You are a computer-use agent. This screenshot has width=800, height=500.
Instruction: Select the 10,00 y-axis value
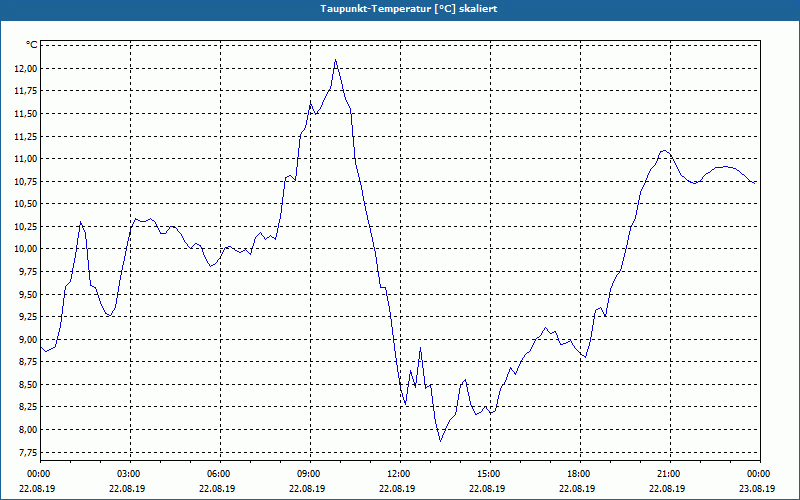coord(26,248)
